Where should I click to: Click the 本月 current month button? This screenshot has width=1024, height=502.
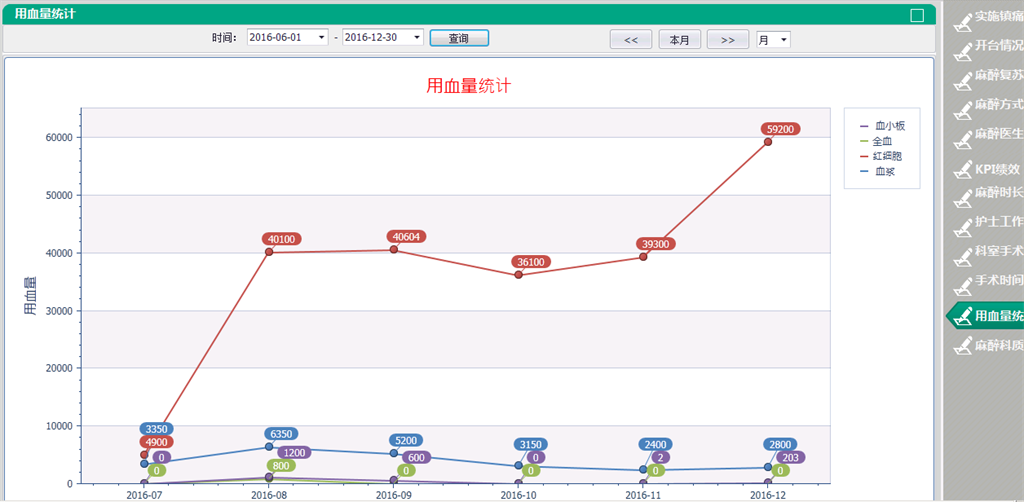click(679, 40)
